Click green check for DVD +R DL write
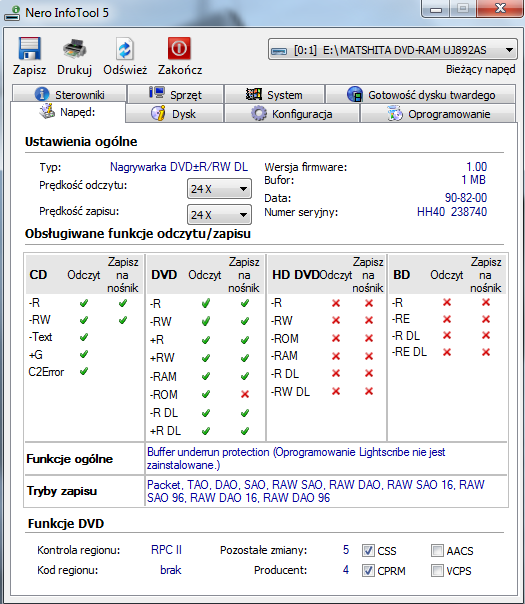 click(245, 431)
